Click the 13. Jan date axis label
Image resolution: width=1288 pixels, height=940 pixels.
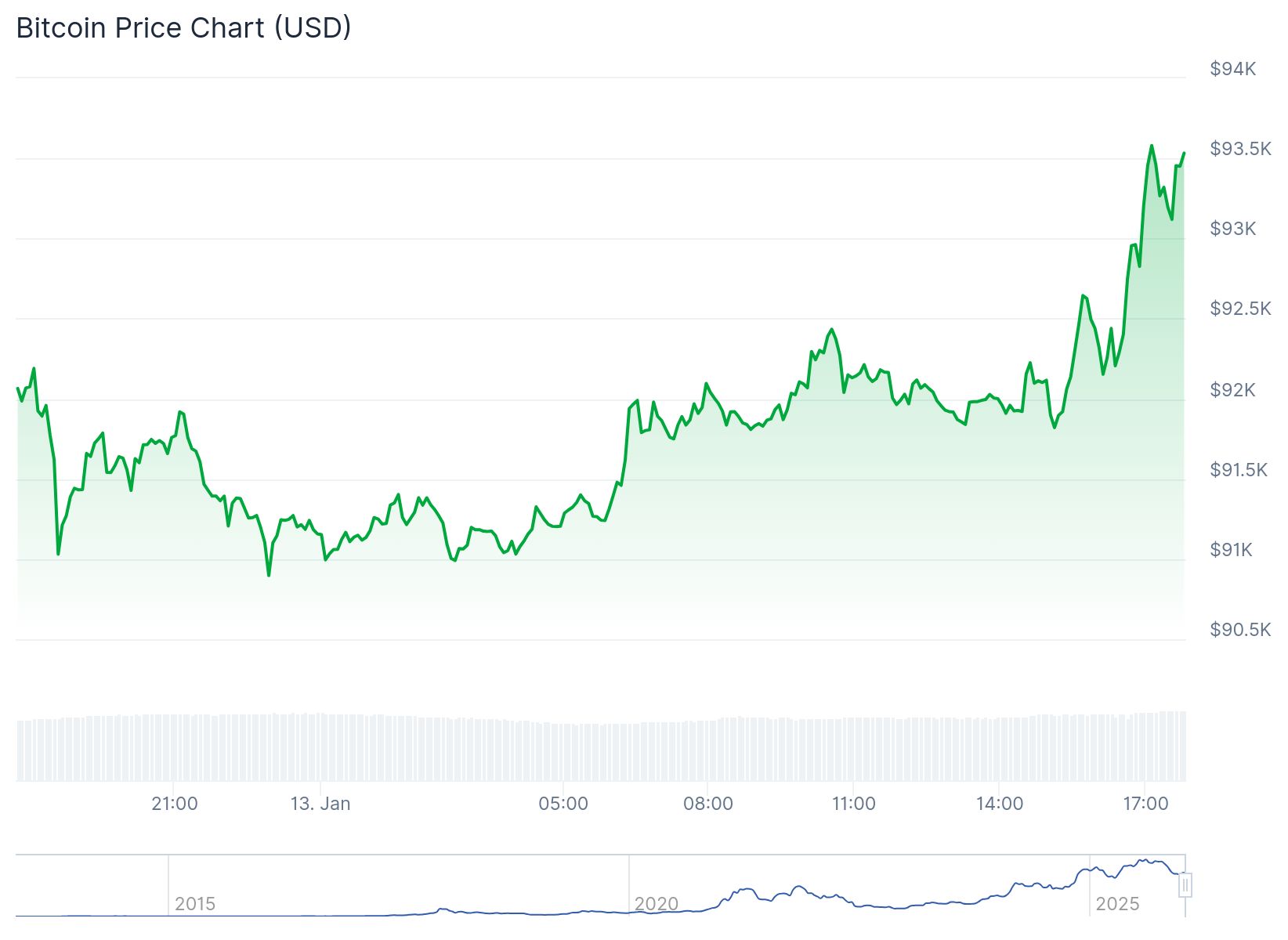(x=320, y=804)
